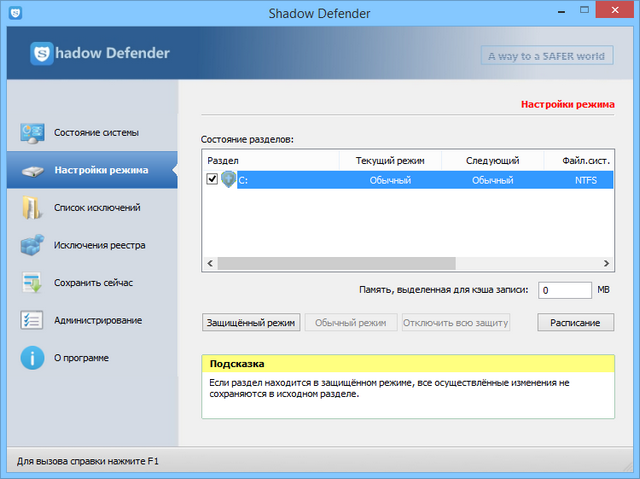This screenshot has height=479, width=640.
Task: Click the Shadow Defender title bar app icon
Action: 13,14
